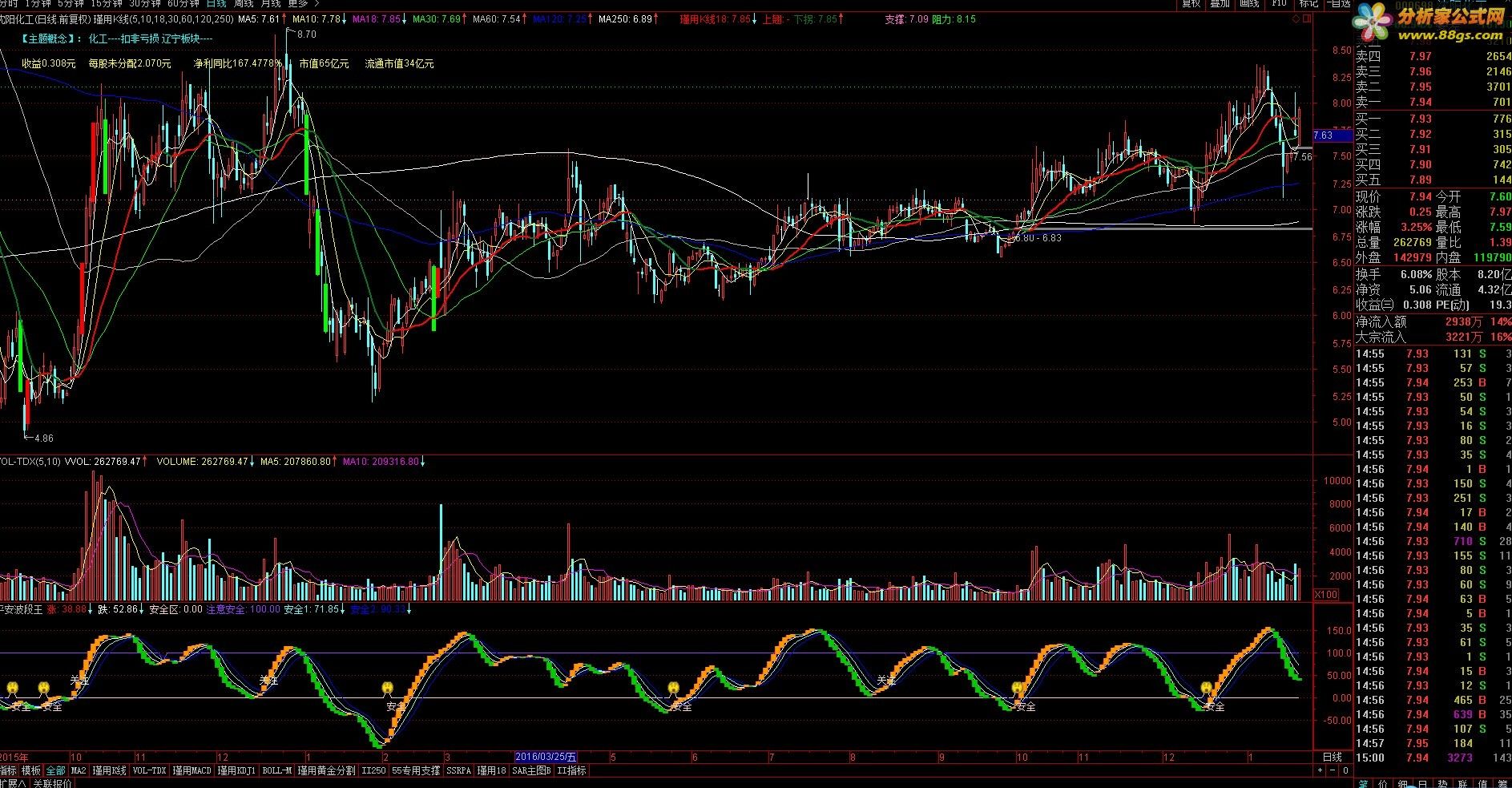Open the 复权 adjustment menu
Image resolution: width=1512 pixels, height=788 pixels.
[1192, 3]
